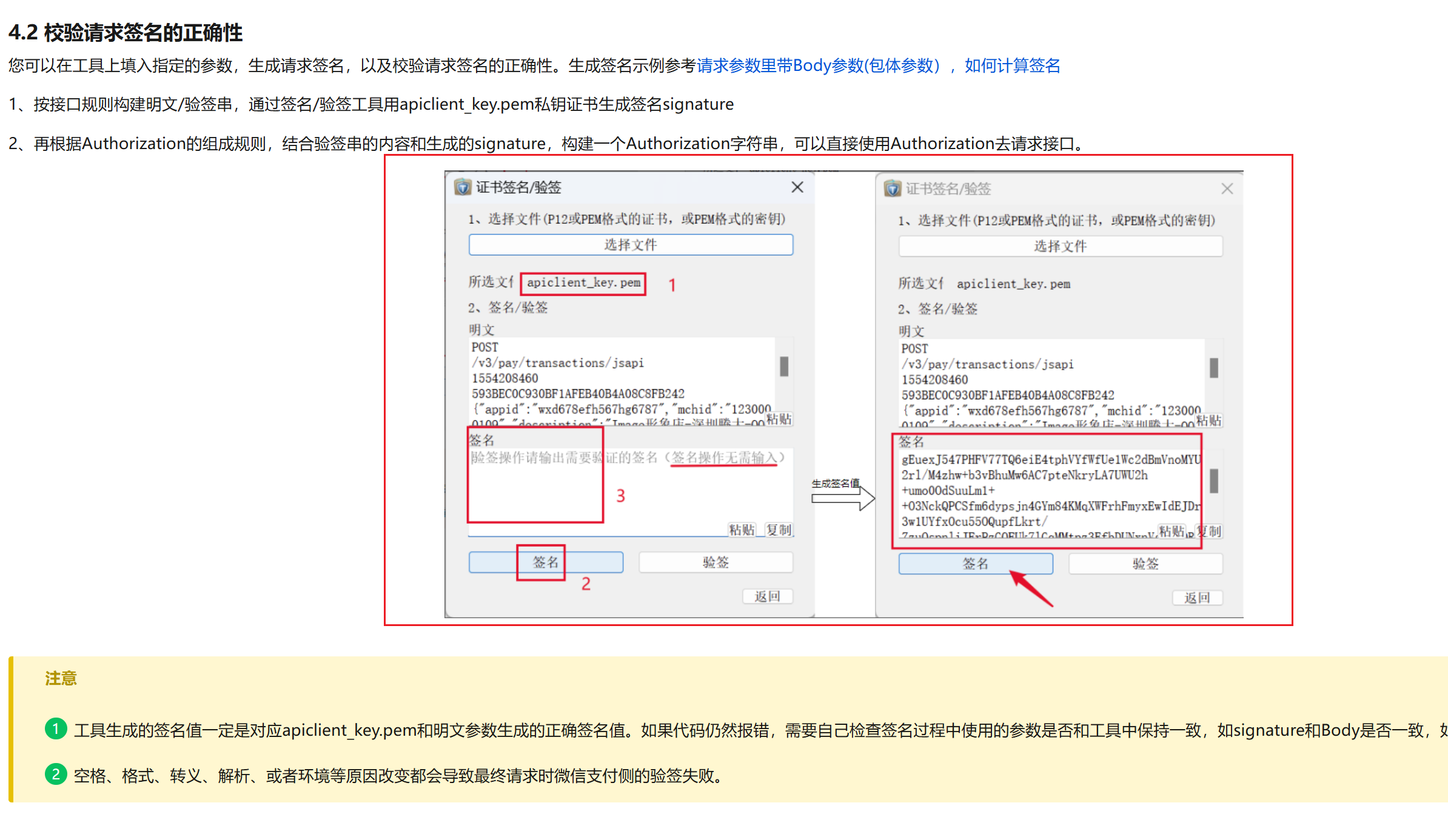Click 选择文件 button in left dialog
This screenshot has width=1448, height=840.
tap(631, 245)
